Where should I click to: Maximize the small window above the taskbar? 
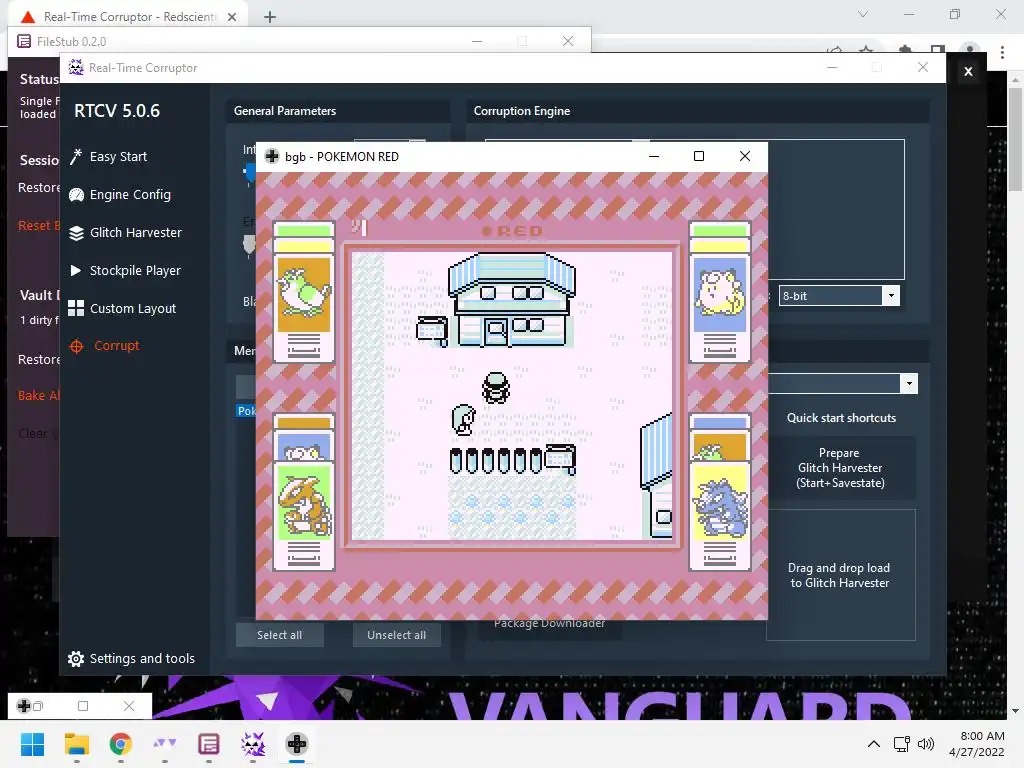[83, 706]
